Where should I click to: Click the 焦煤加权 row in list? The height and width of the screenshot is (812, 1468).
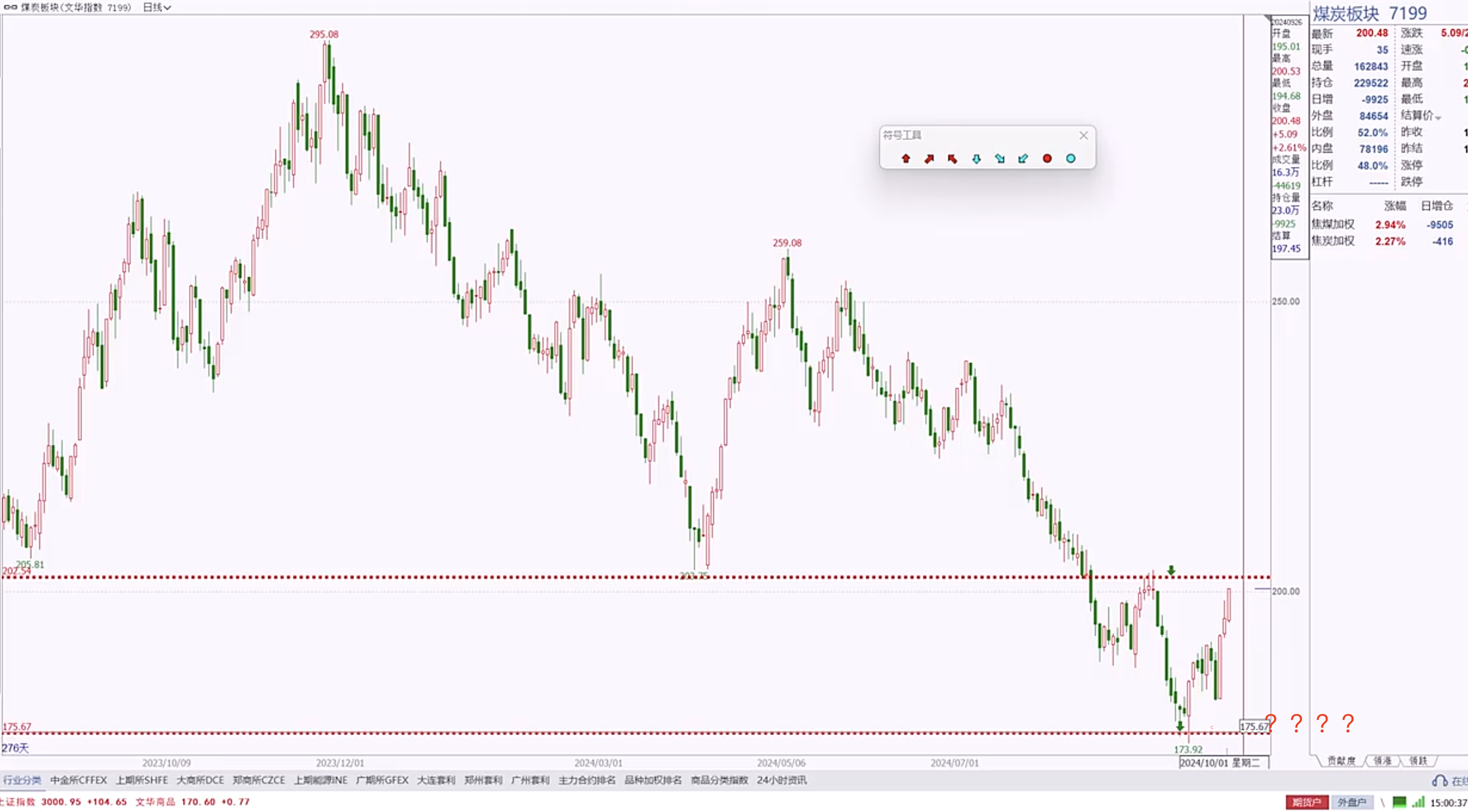pyautogui.click(x=1332, y=224)
